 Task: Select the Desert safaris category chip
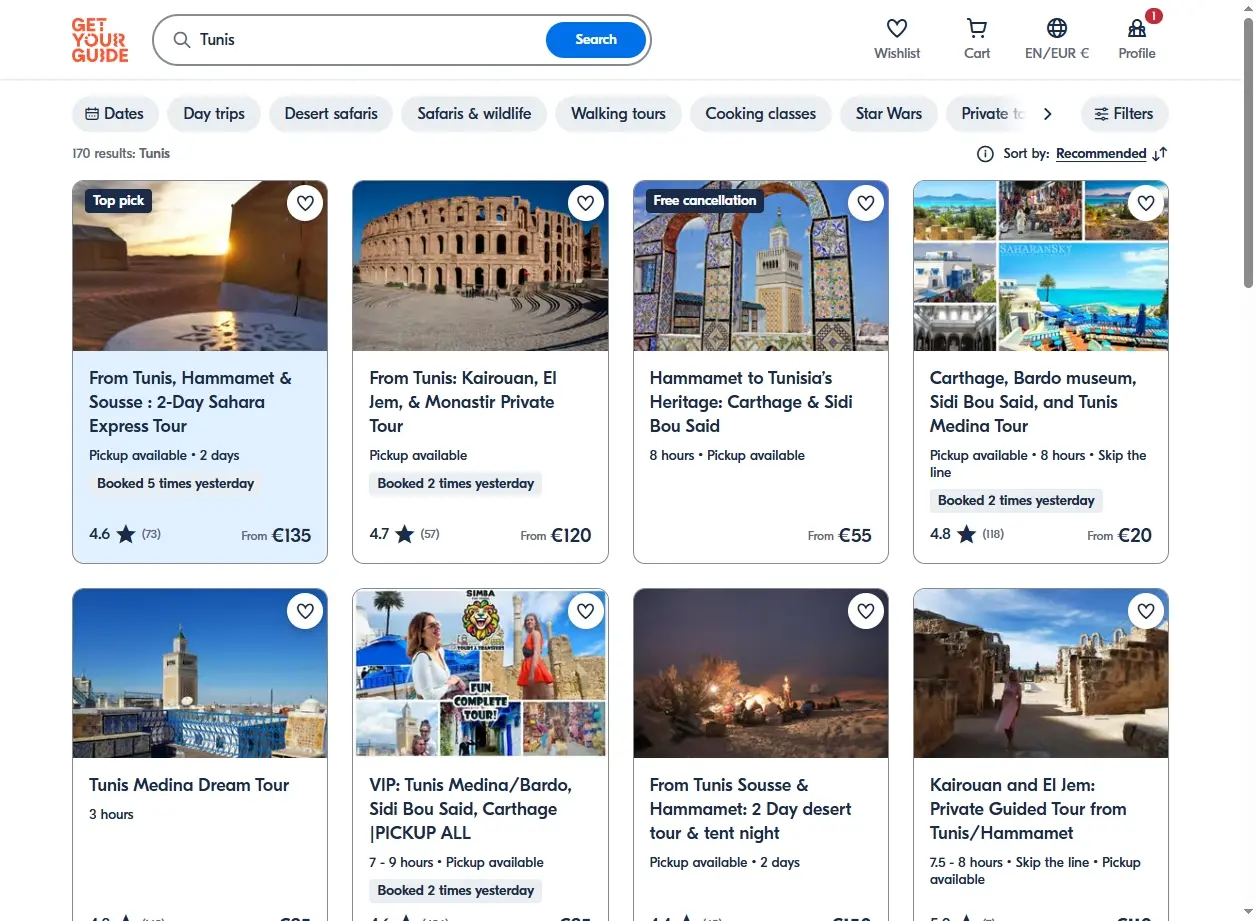[x=331, y=114]
